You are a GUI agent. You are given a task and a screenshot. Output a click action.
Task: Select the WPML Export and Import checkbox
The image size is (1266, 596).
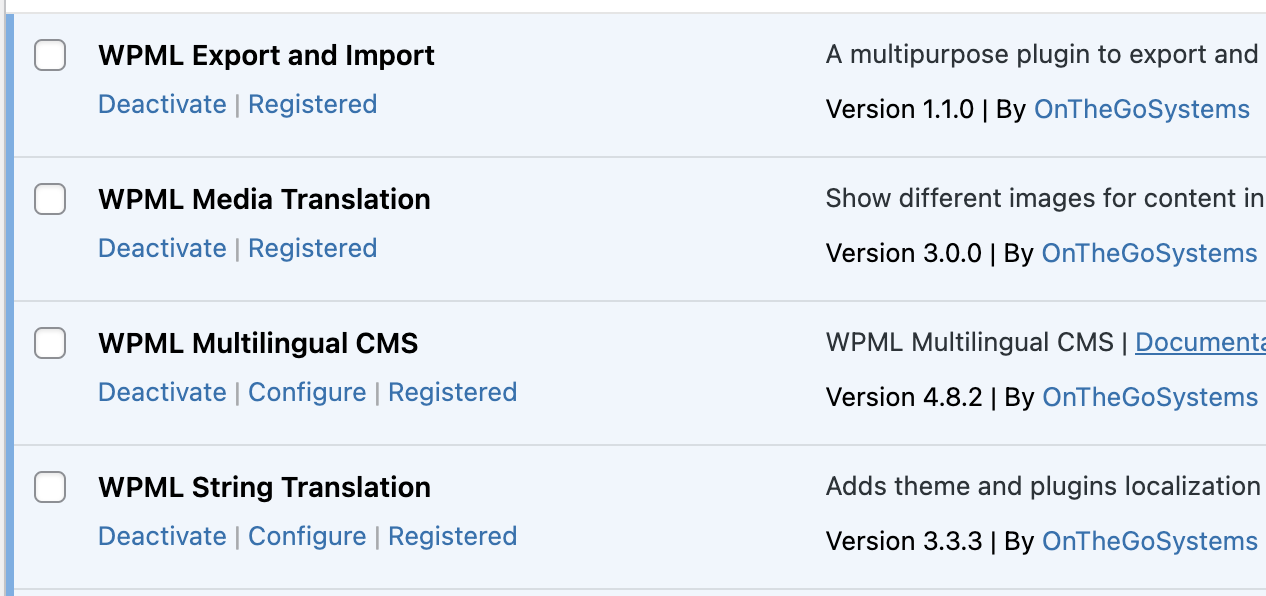pos(50,55)
